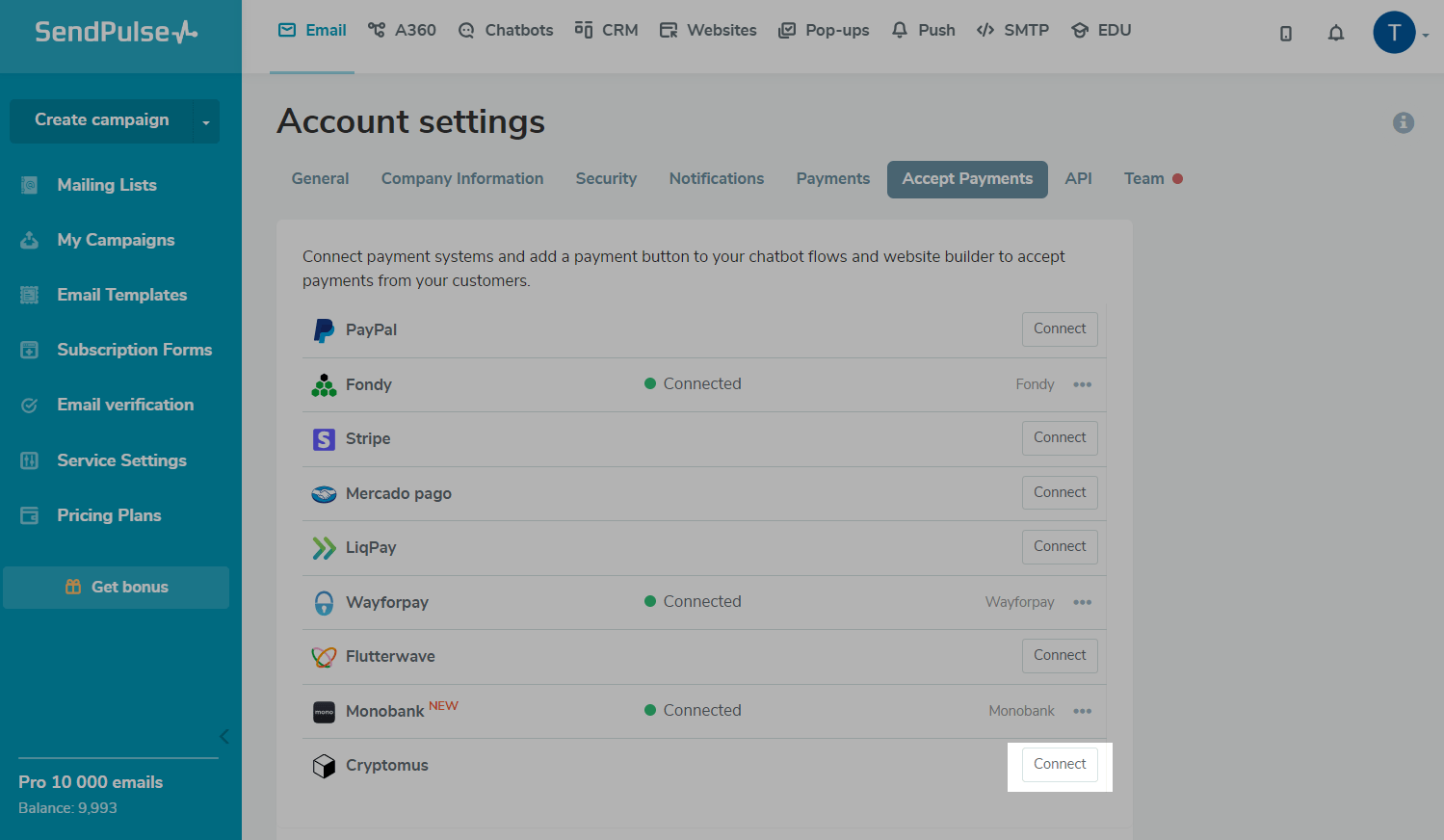Screen dimensions: 1444x840
Task: Click the mobile device icon in header
Action: pos(1285,34)
